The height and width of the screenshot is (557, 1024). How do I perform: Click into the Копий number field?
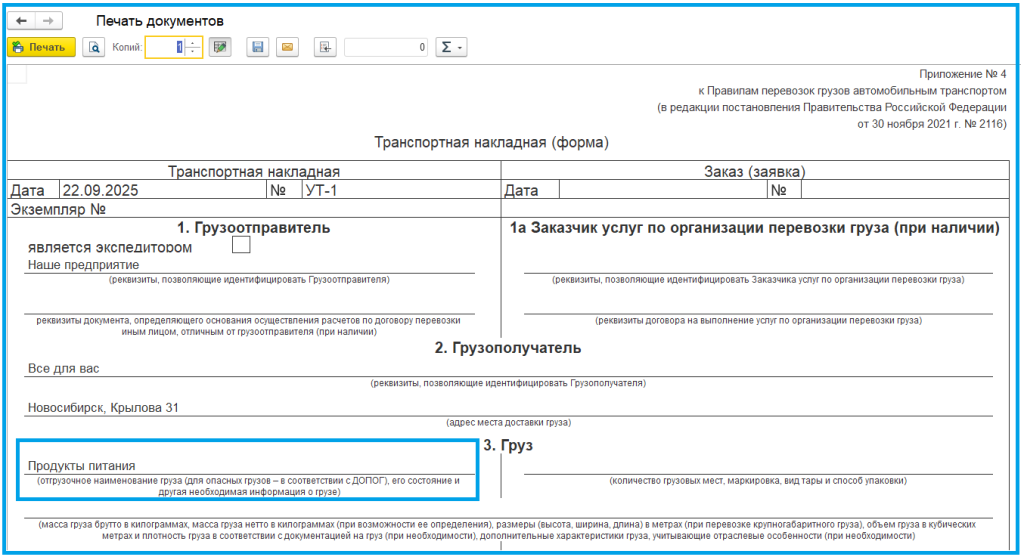click(164, 47)
